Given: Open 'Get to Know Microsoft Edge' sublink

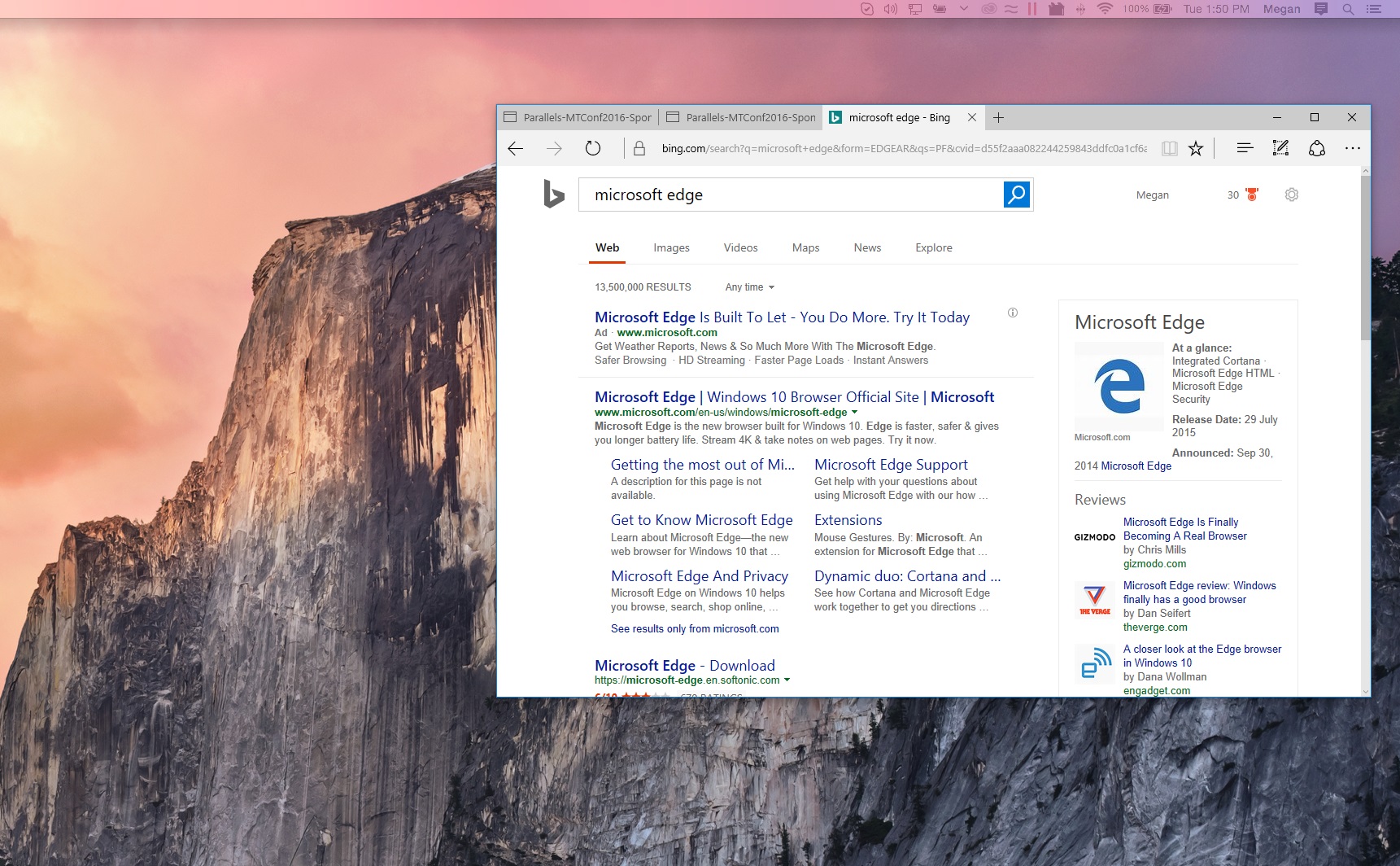Looking at the screenshot, I should pyautogui.click(x=701, y=520).
